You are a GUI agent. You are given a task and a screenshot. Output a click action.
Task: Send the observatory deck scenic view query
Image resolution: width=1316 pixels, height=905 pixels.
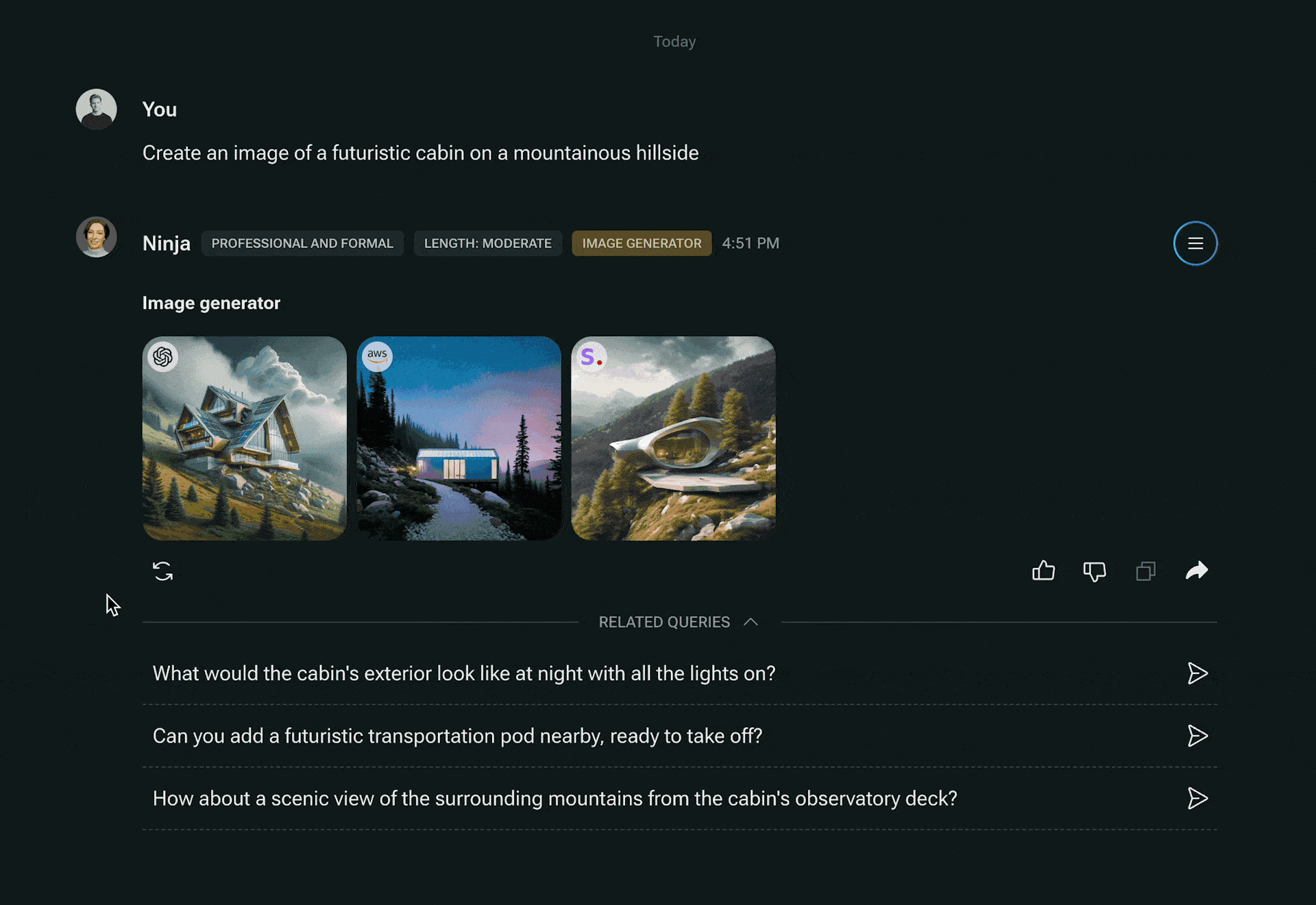point(1197,798)
